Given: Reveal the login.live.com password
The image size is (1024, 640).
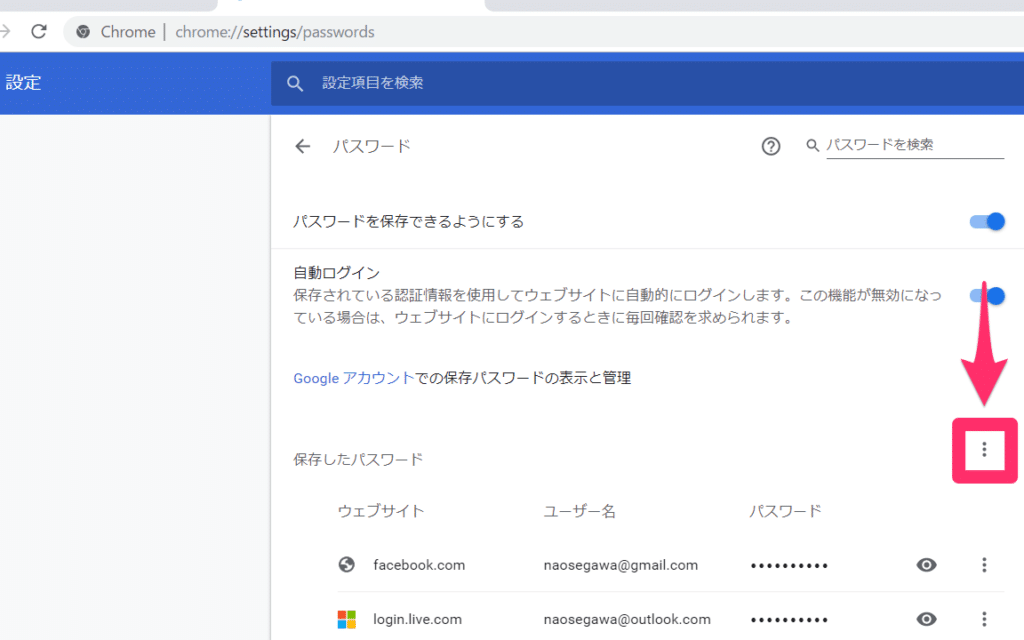Looking at the screenshot, I should pos(926,618).
